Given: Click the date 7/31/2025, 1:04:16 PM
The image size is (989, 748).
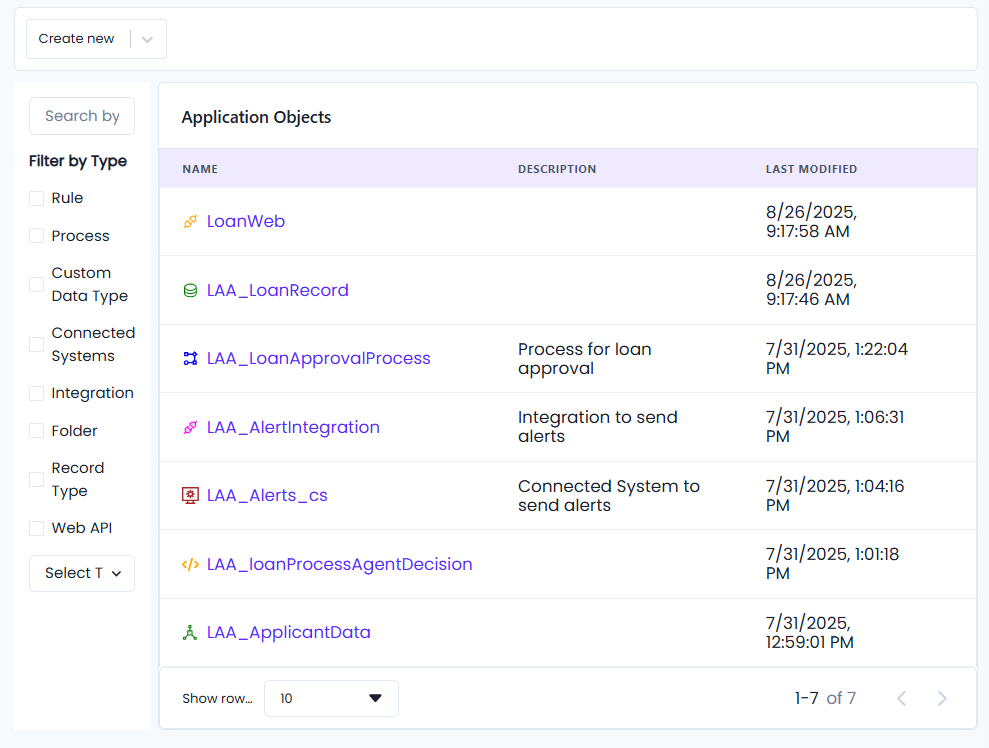Looking at the screenshot, I should [835, 495].
